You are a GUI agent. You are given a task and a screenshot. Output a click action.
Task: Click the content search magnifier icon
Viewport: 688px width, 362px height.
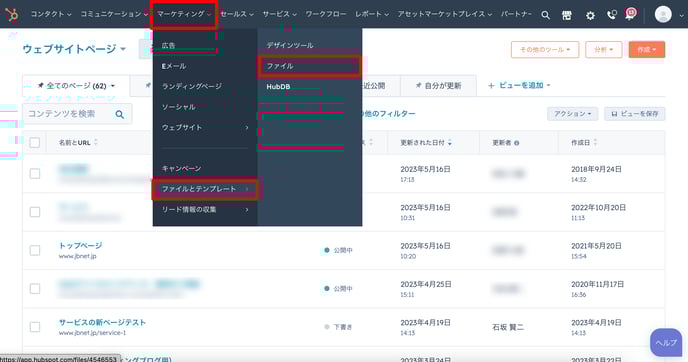pos(119,115)
